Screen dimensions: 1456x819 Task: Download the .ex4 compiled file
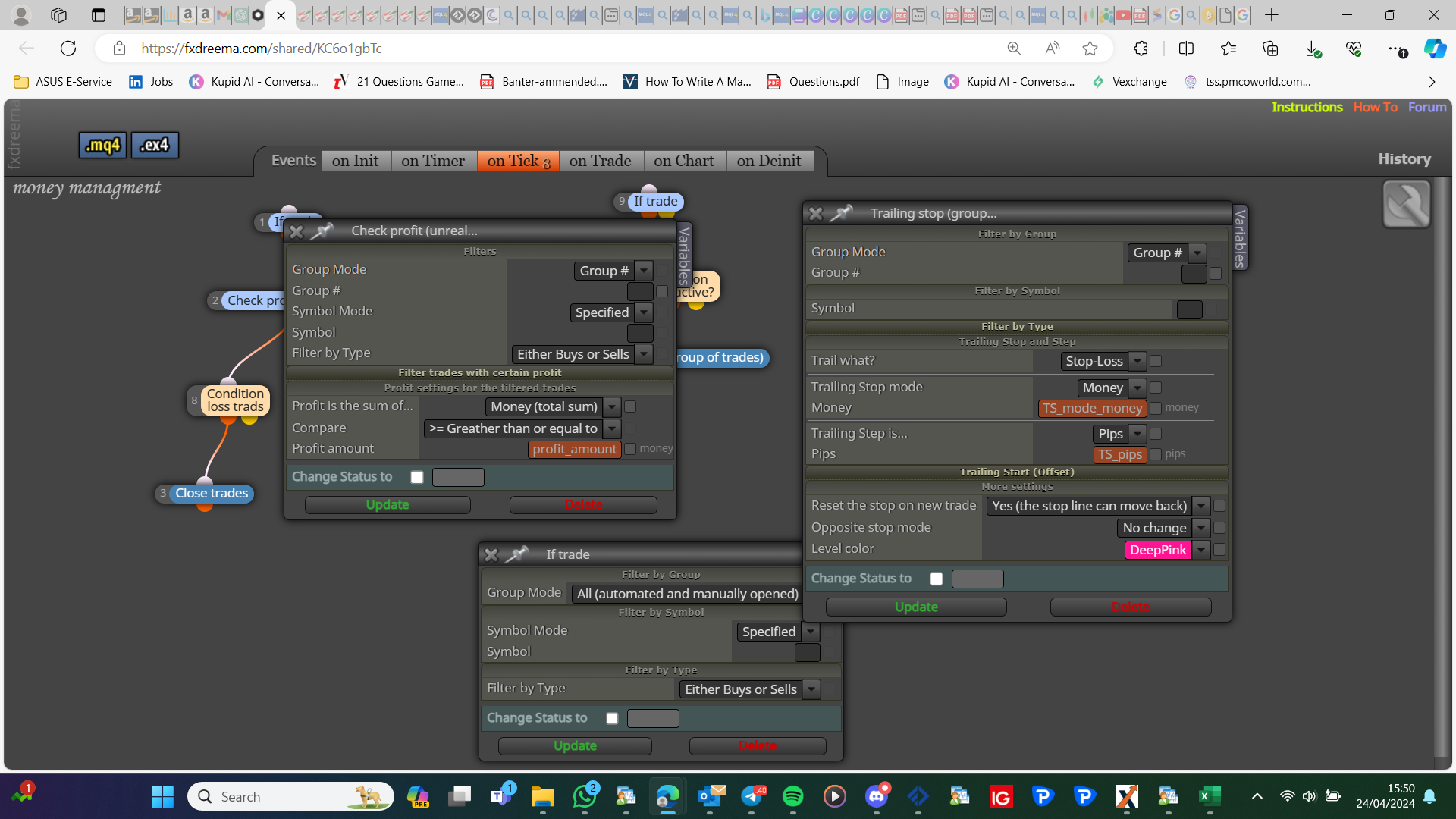(x=155, y=145)
